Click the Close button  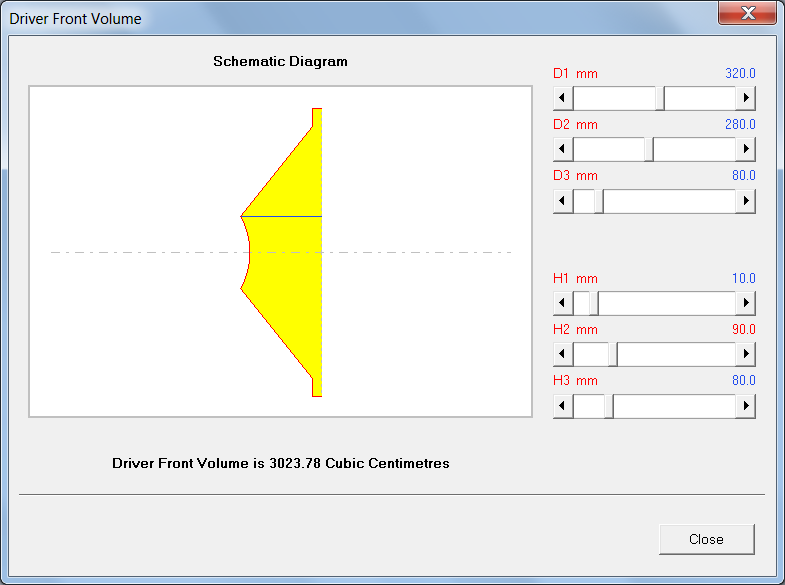706,539
